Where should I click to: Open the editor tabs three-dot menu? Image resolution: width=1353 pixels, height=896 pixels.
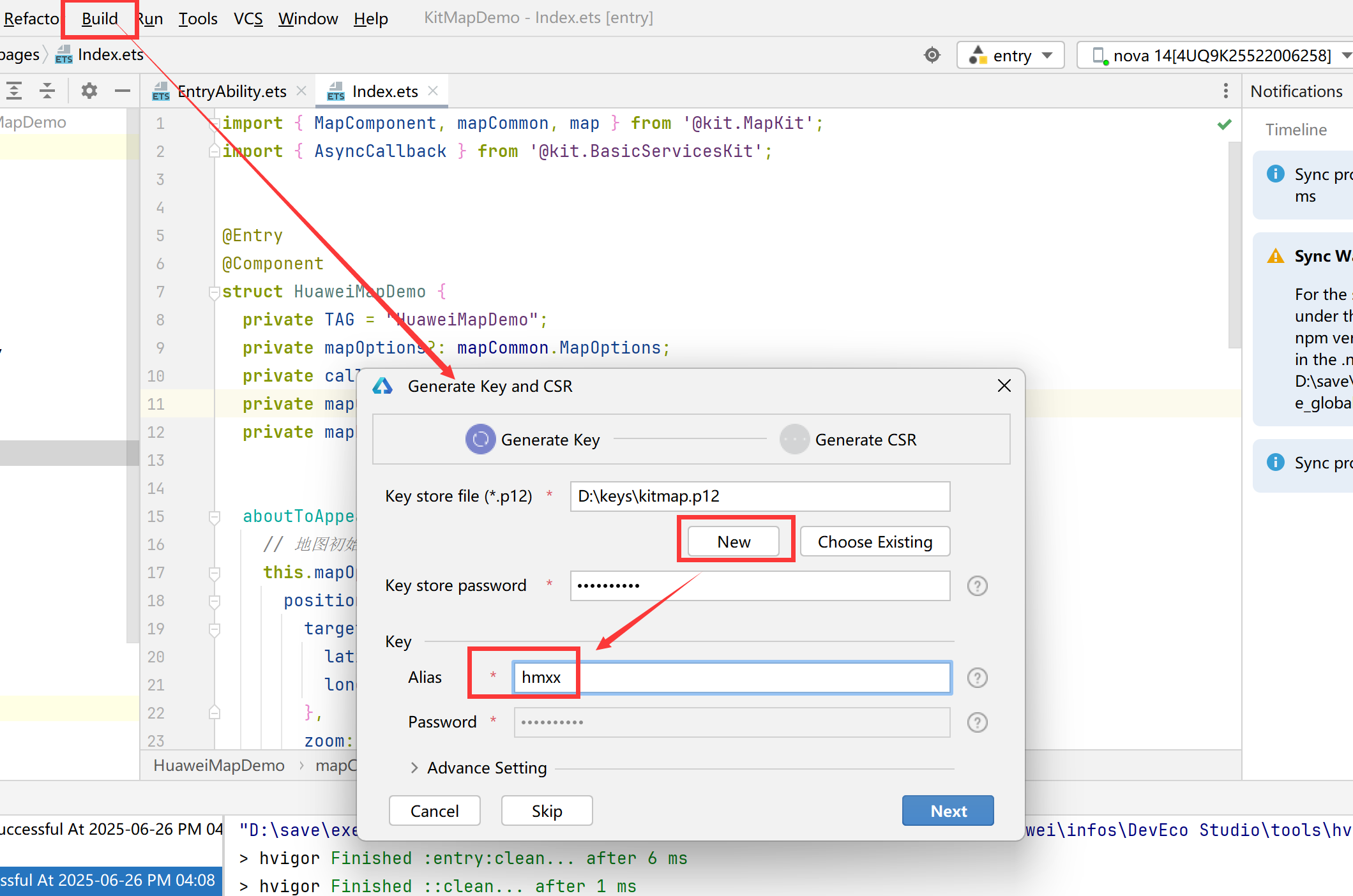tap(1225, 91)
